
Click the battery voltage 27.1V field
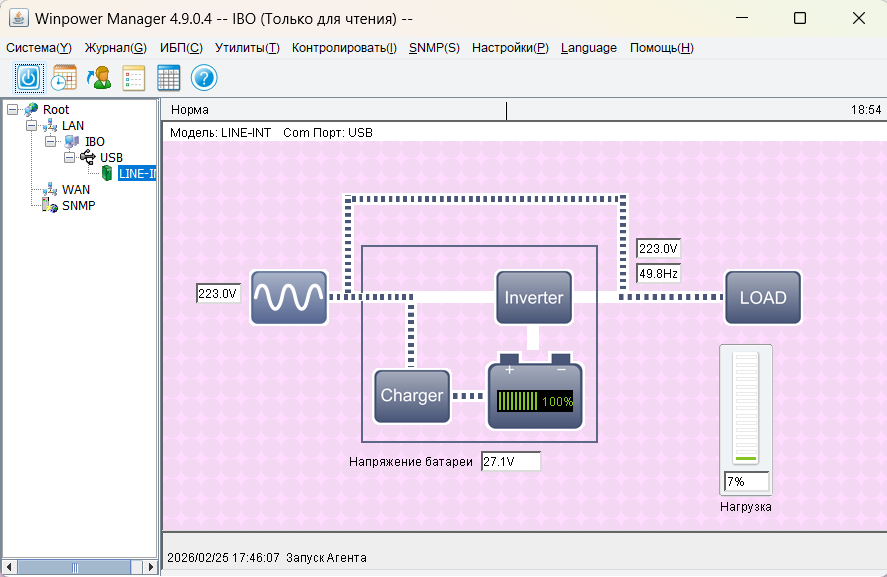511,461
